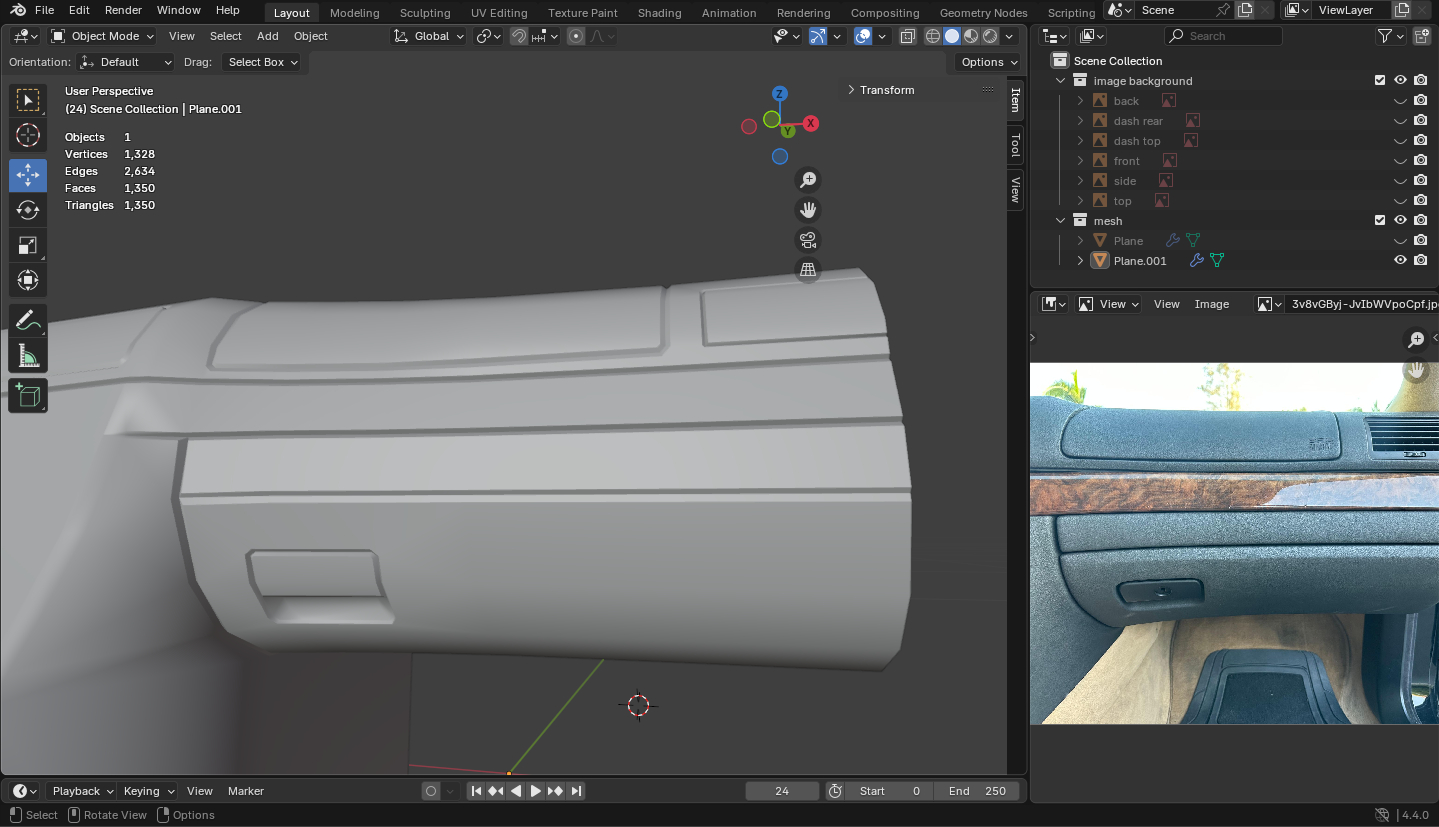Toggle X-ray mode in the viewport header
Image resolution: width=1439 pixels, height=827 pixels.
pyautogui.click(x=907, y=36)
